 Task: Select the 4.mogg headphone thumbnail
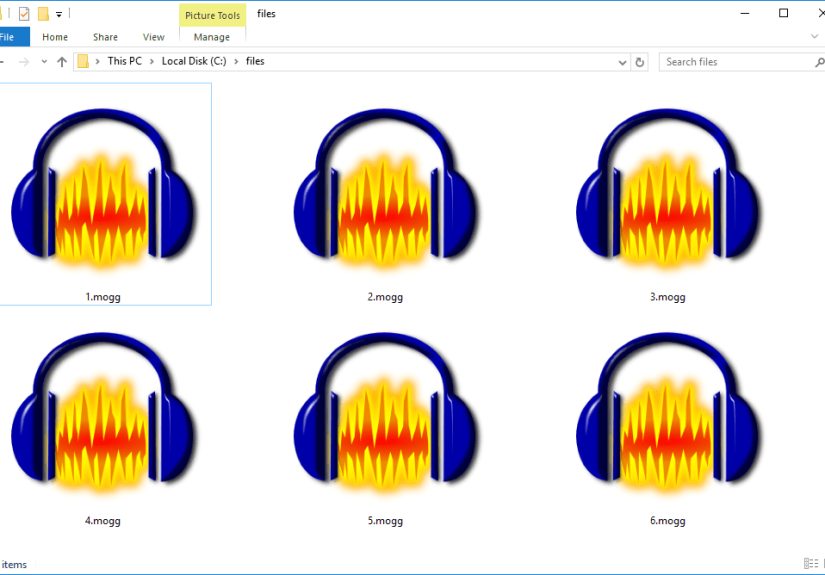pyautogui.click(x=103, y=412)
